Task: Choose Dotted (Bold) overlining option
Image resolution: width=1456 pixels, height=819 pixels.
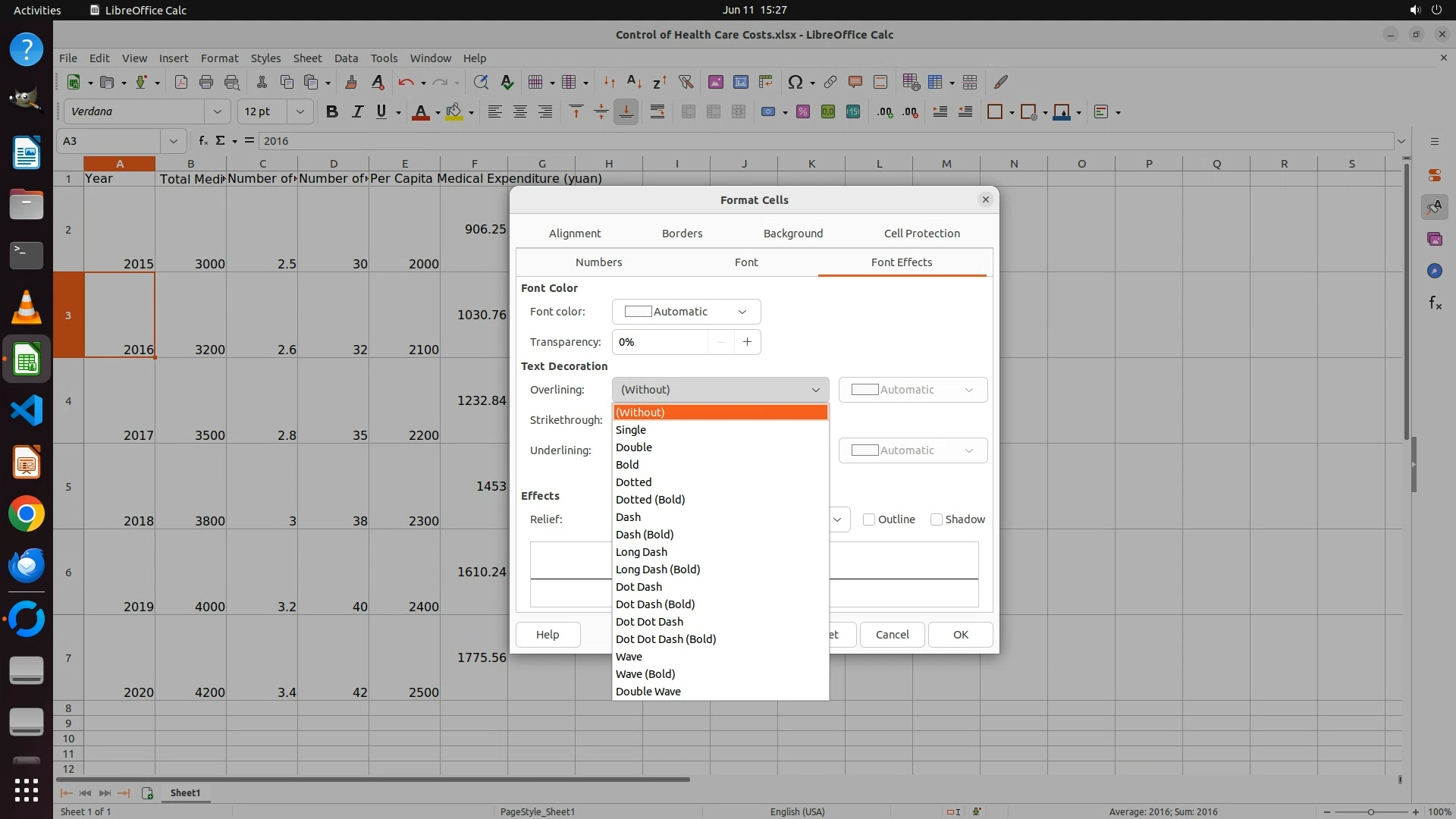Action: pos(650,500)
